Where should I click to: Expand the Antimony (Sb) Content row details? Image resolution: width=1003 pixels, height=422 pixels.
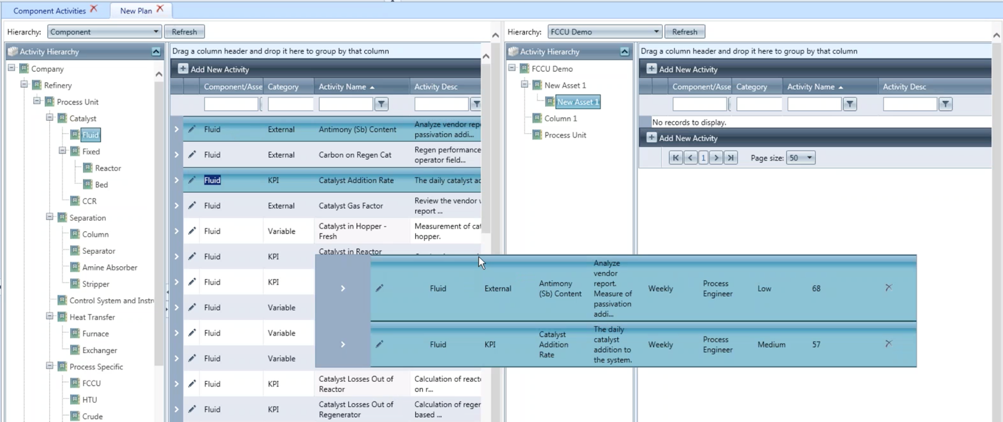coord(177,129)
